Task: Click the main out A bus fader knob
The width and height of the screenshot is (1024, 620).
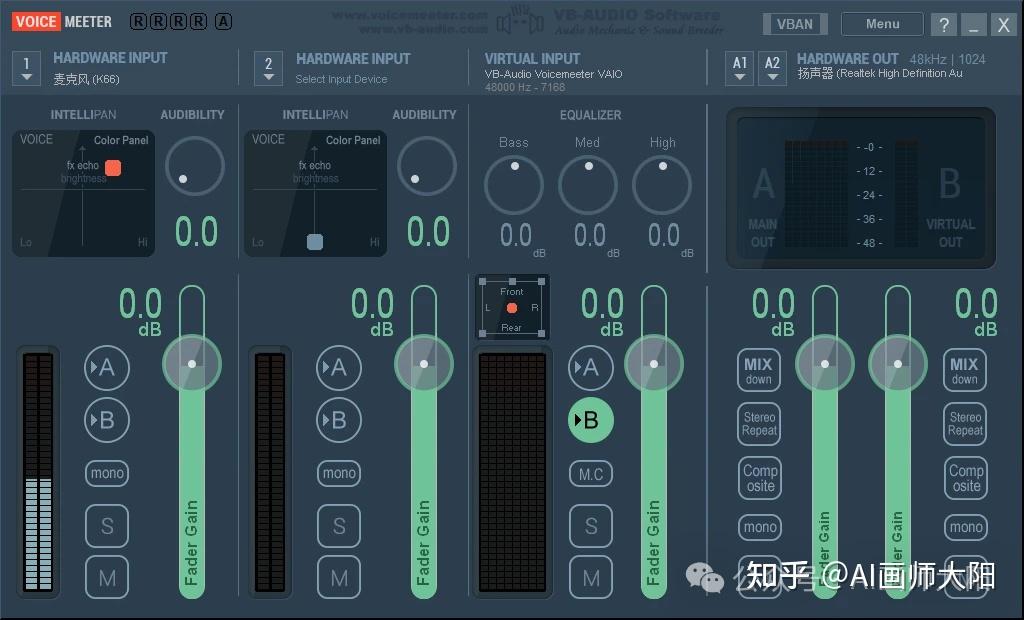Action: coord(825,364)
